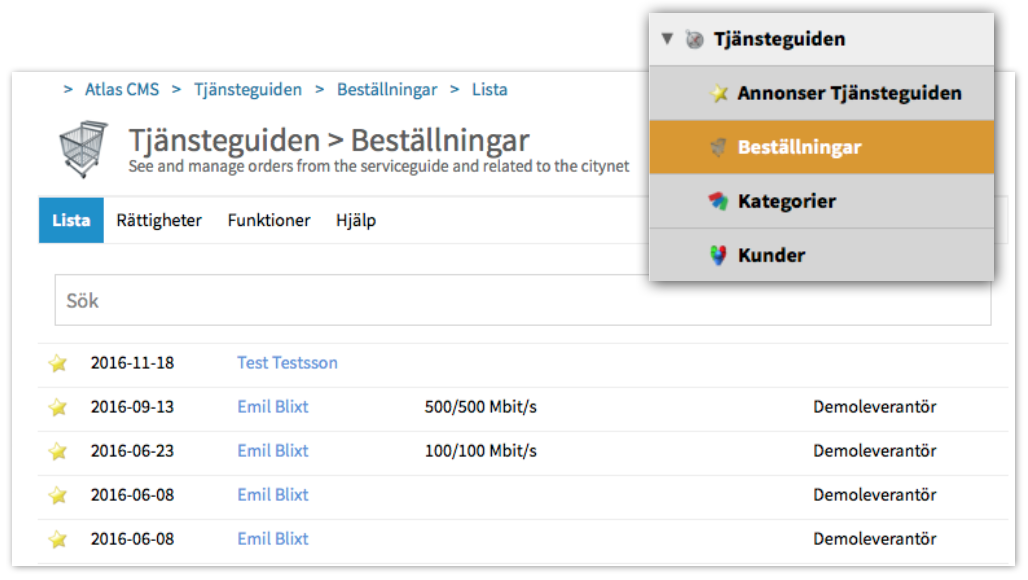Click the star icon for the 2016-09-13 order

pos(58,407)
